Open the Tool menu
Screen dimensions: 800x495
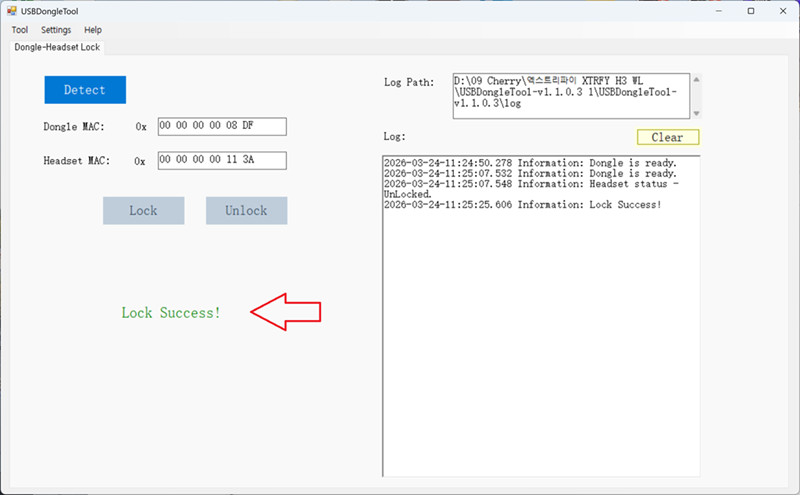coord(19,30)
